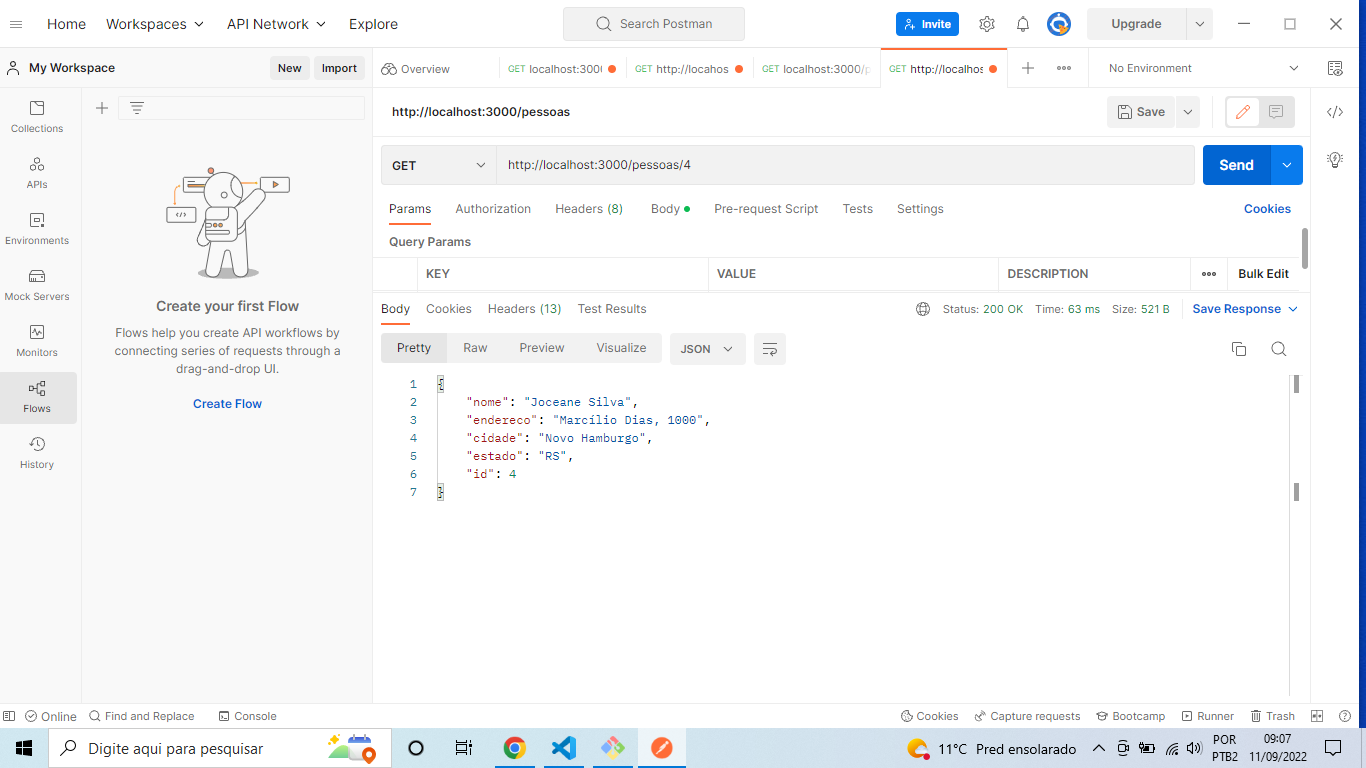Open the No Environment selector
1366x768 pixels.
coord(1204,68)
